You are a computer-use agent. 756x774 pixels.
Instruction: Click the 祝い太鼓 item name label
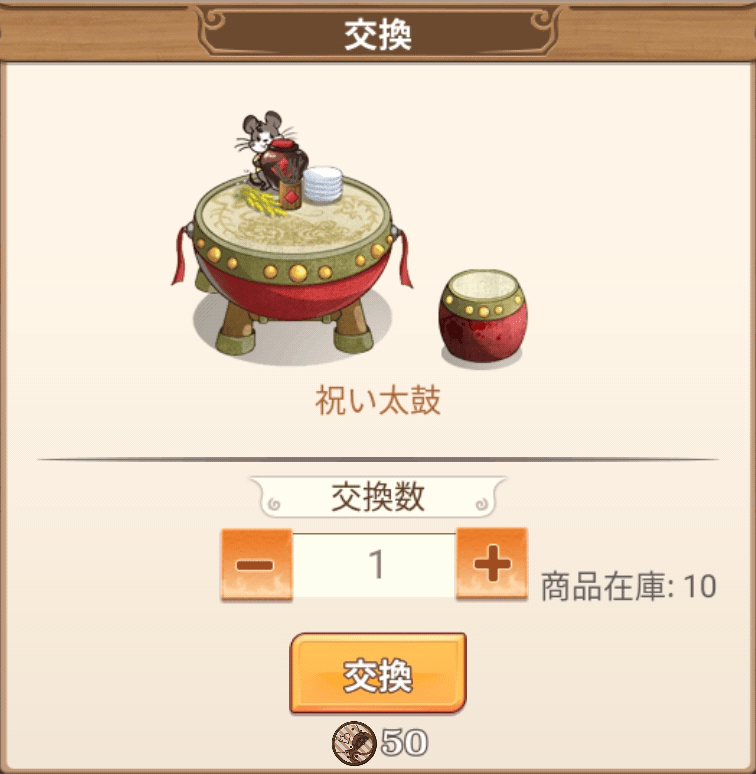pos(378,400)
